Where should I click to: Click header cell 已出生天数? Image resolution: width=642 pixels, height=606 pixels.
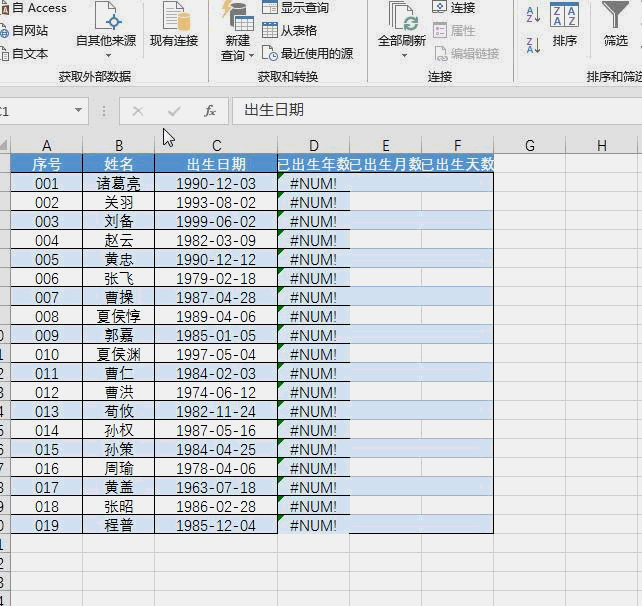[x=458, y=164]
